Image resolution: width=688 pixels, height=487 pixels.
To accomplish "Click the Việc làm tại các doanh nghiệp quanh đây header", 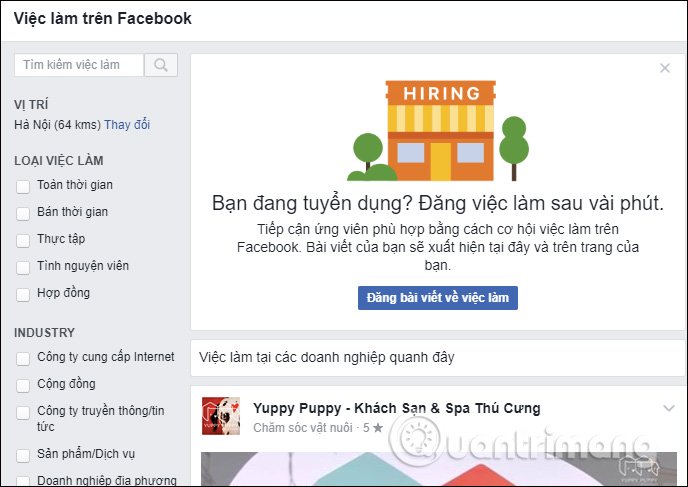I will pos(326,357).
